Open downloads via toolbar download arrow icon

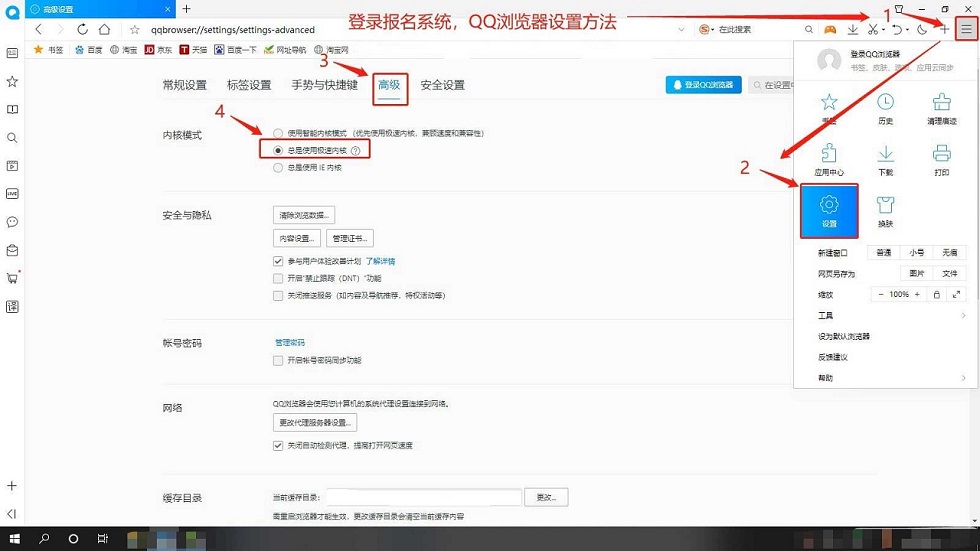coord(852,29)
